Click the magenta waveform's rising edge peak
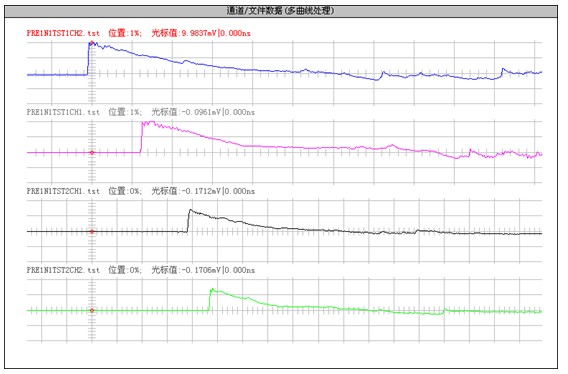 (x=143, y=123)
